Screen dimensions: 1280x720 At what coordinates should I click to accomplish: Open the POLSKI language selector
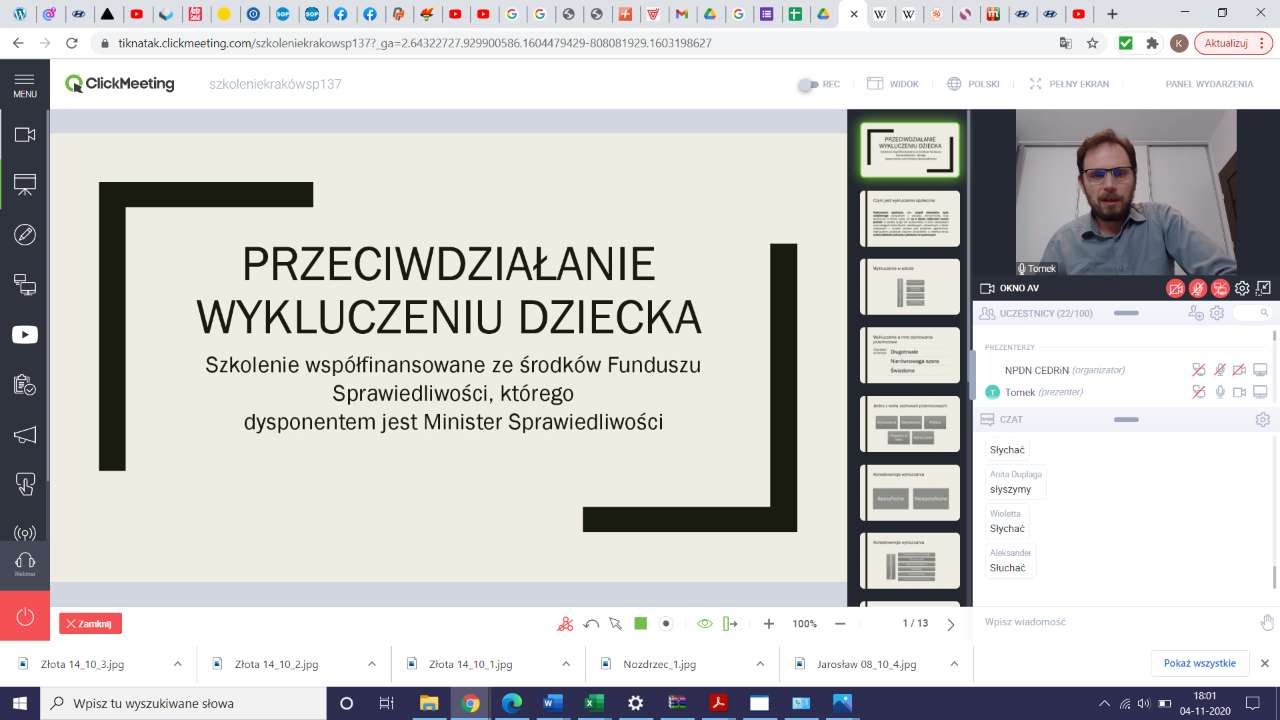point(973,84)
